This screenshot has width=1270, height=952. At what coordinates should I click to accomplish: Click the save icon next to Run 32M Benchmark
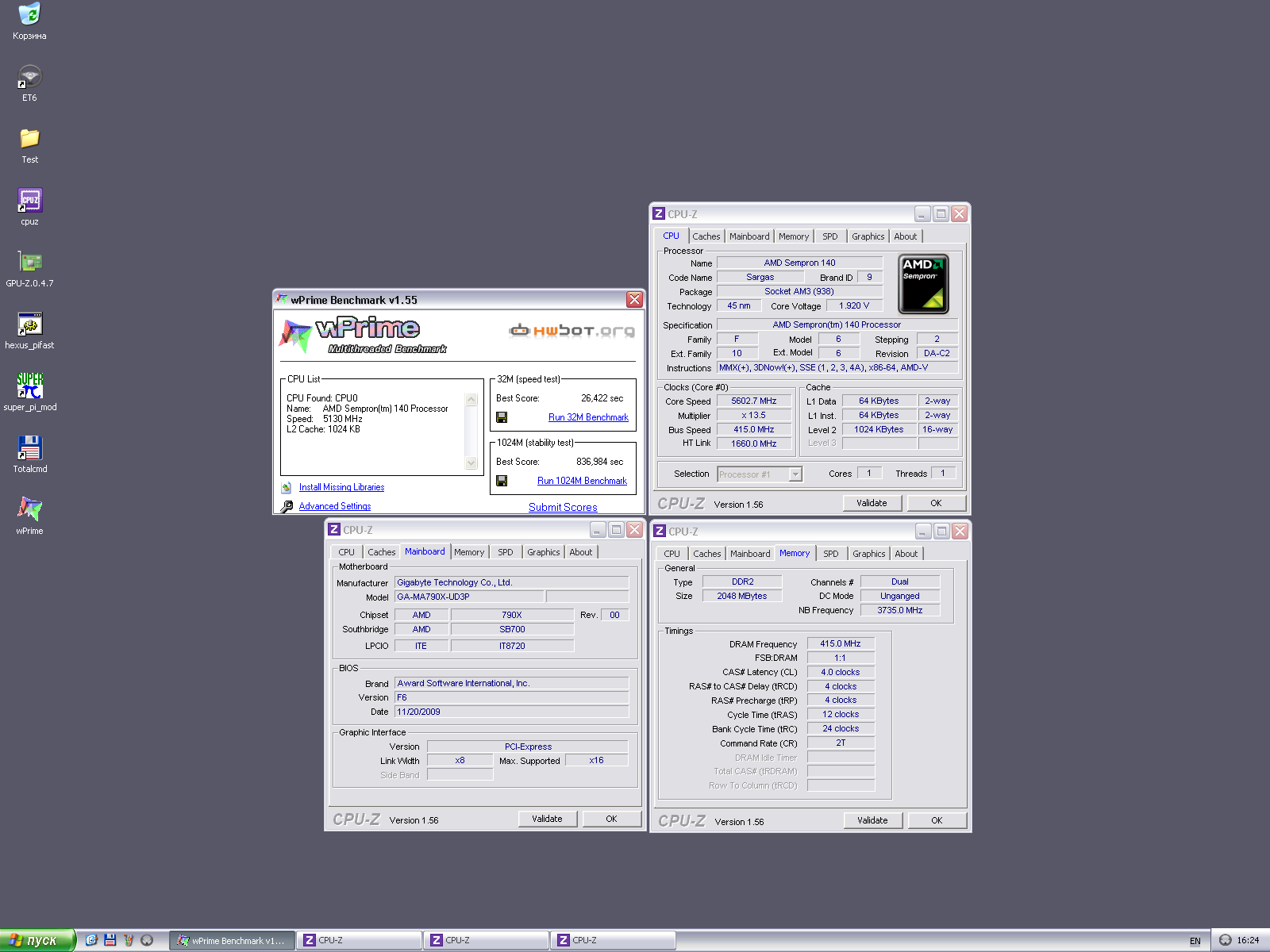tap(502, 417)
